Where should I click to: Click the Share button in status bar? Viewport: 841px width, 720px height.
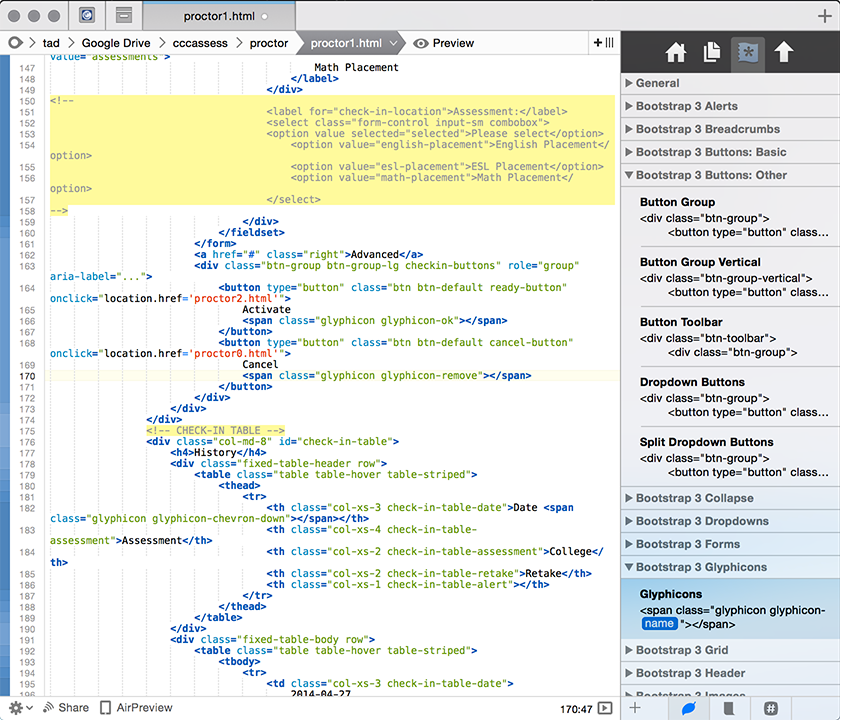(65, 708)
